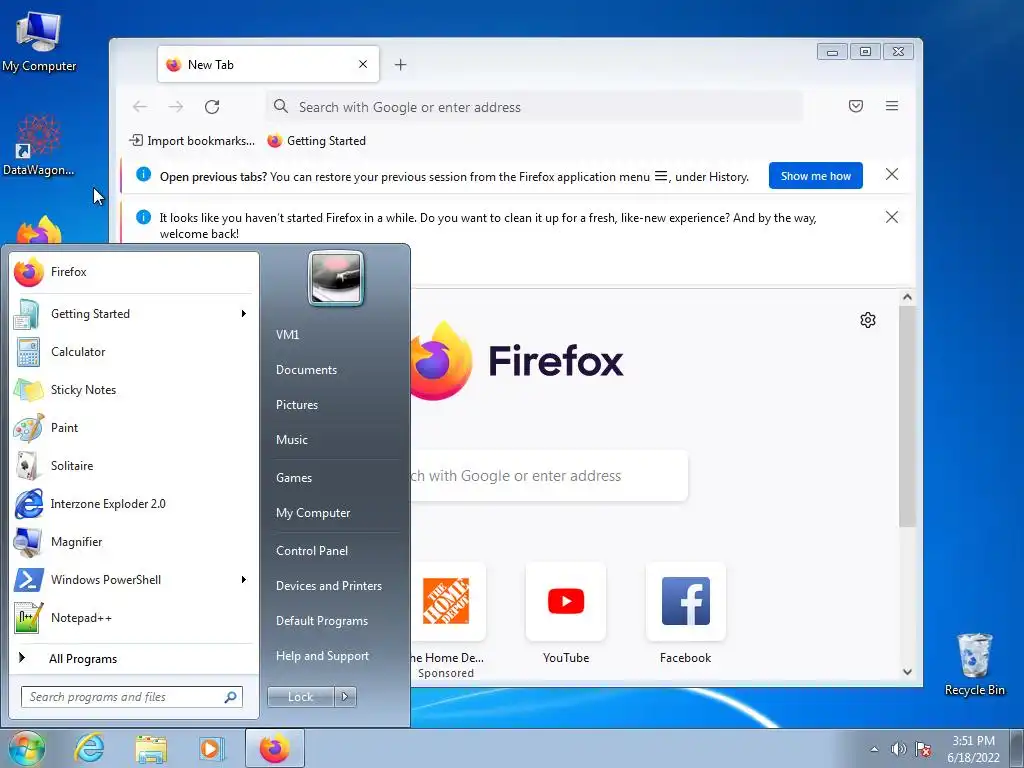Open Internet Explorer from the taskbar
Screen dimensions: 1024x768
pyautogui.click(x=89, y=748)
